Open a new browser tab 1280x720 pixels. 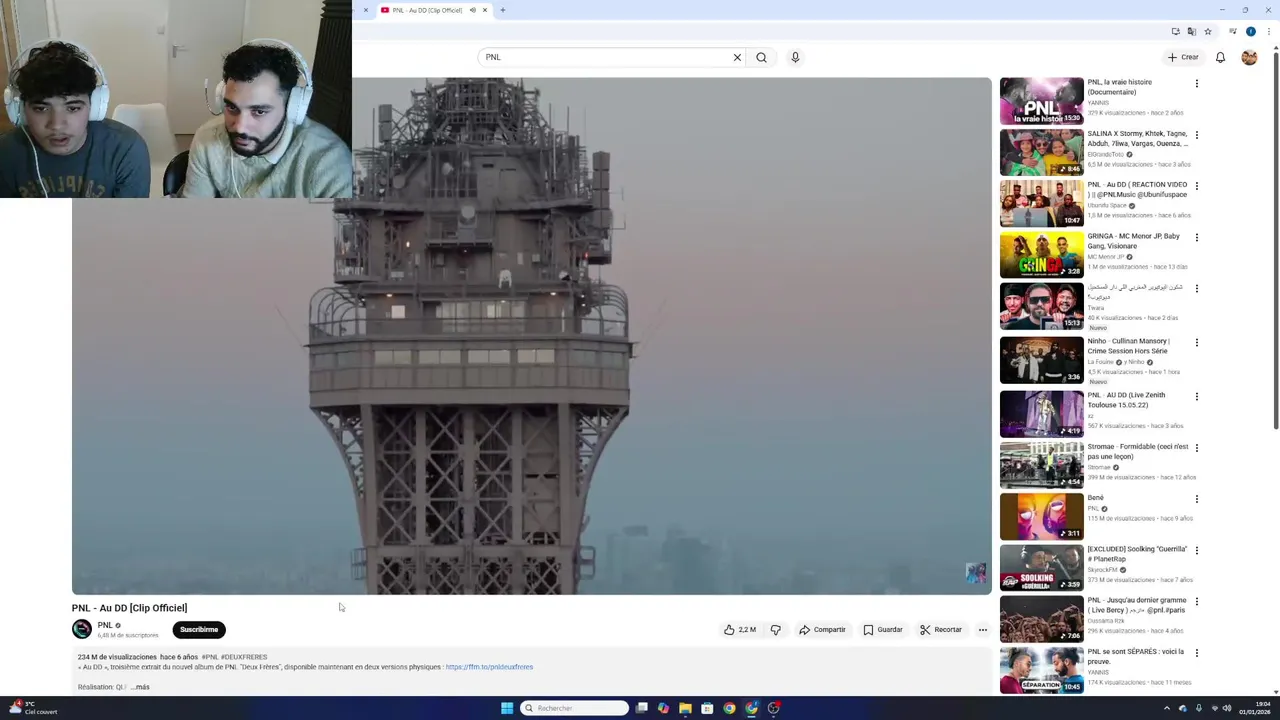tap(503, 10)
